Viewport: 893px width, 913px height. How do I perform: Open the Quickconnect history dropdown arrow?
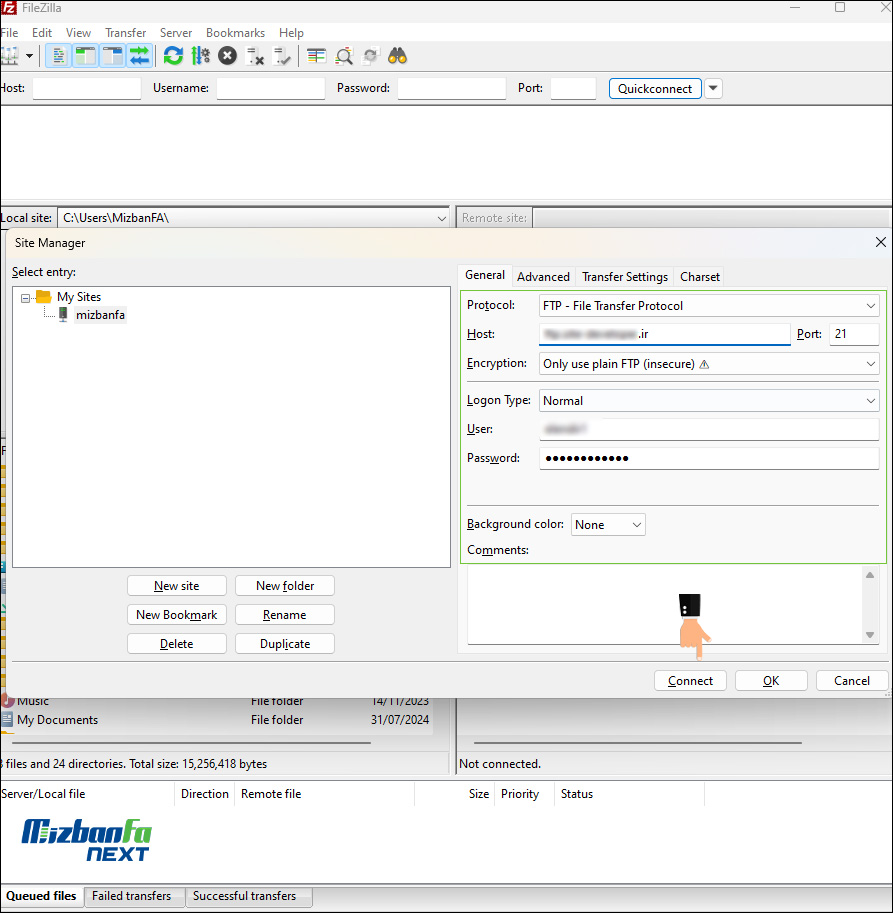tap(713, 89)
